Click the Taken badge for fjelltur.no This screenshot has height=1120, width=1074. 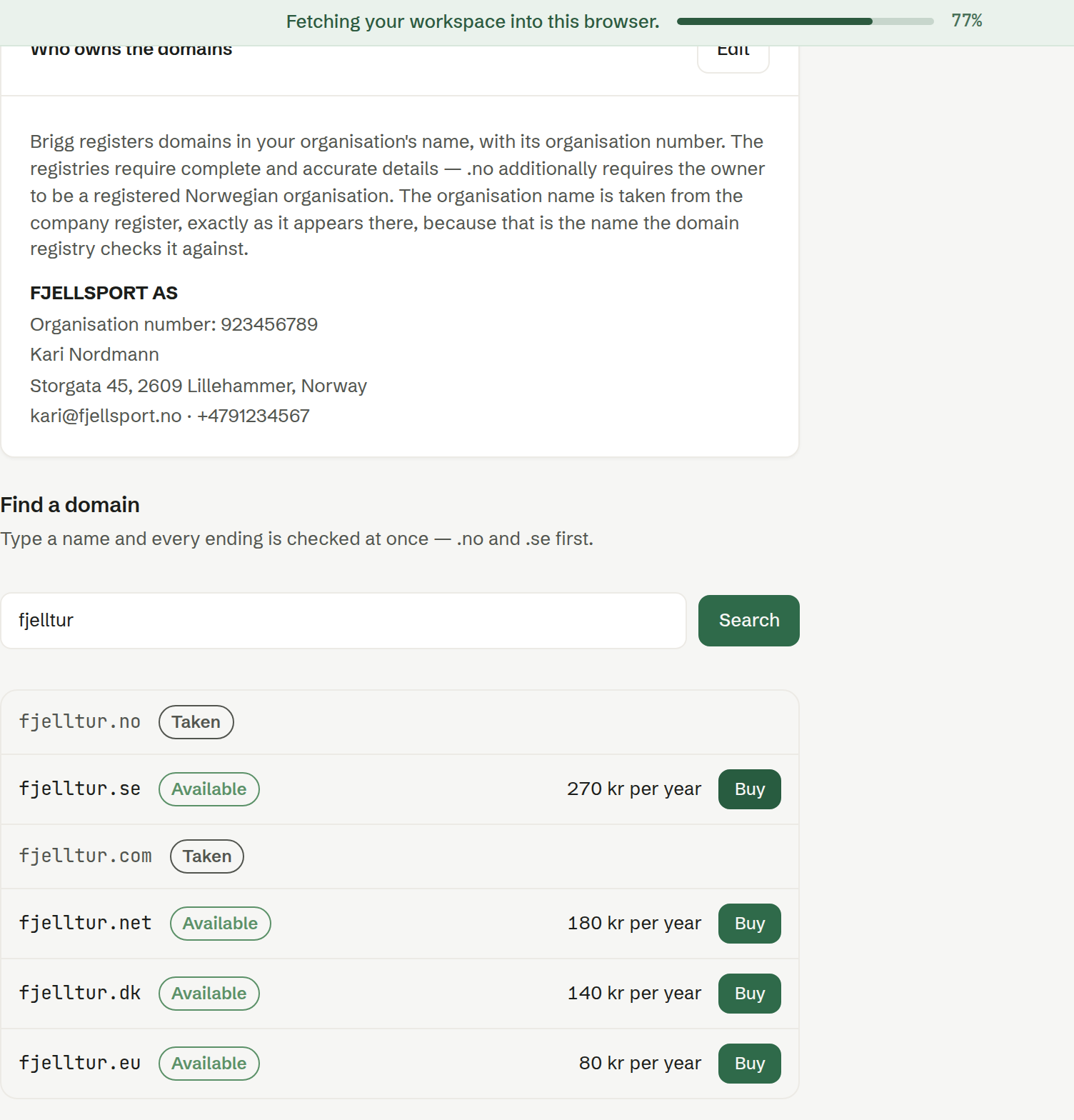pos(196,722)
